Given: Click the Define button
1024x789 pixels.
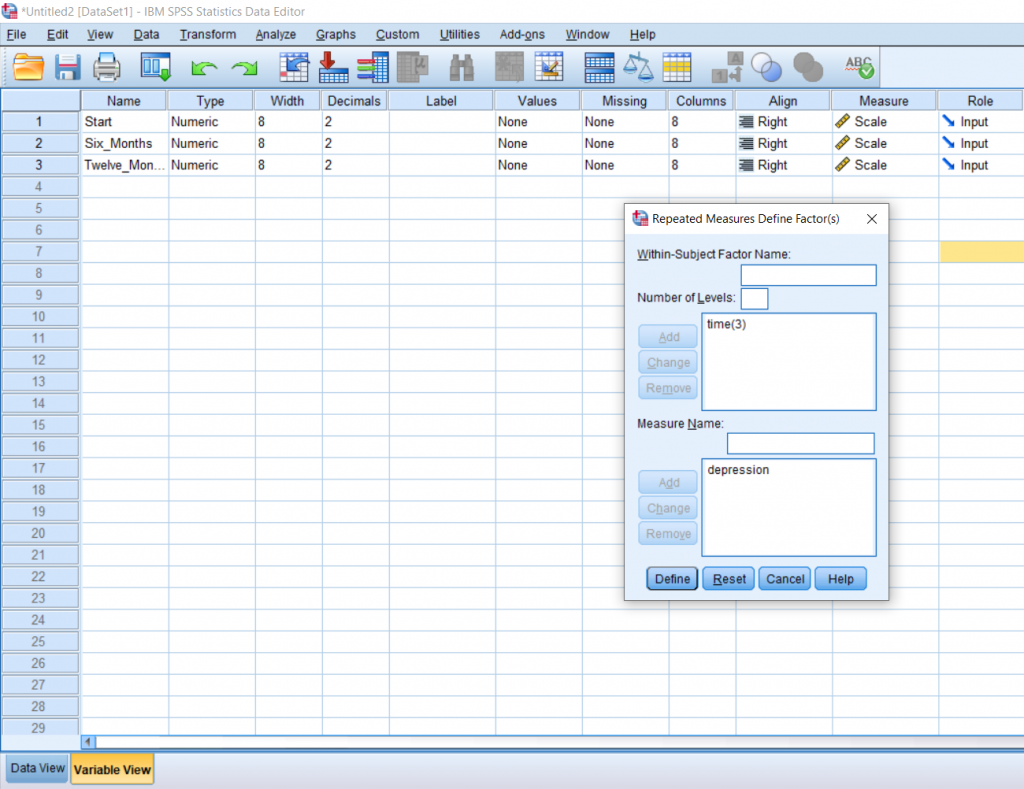Looking at the screenshot, I should pos(671,578).
